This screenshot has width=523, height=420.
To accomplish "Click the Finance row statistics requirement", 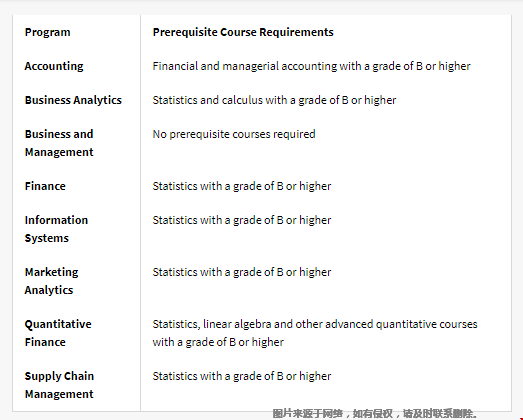I will (242, 186).
